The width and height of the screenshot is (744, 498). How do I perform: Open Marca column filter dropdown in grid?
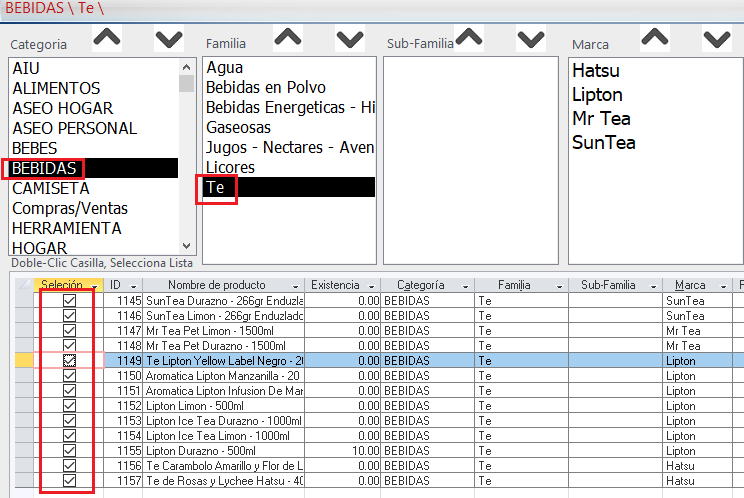coord(724,286)
